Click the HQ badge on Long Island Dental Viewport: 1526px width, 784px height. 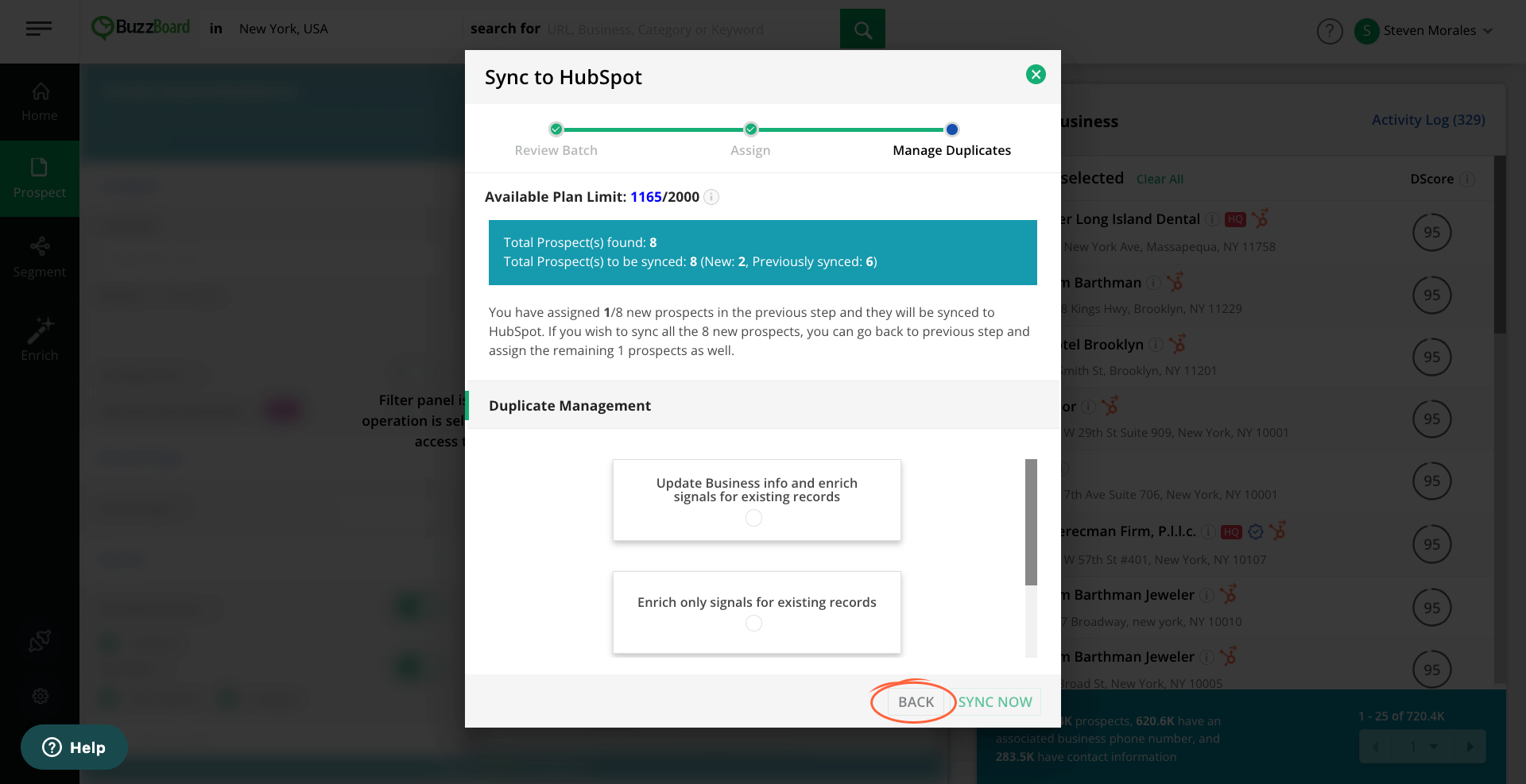[x=1235, y=219]
